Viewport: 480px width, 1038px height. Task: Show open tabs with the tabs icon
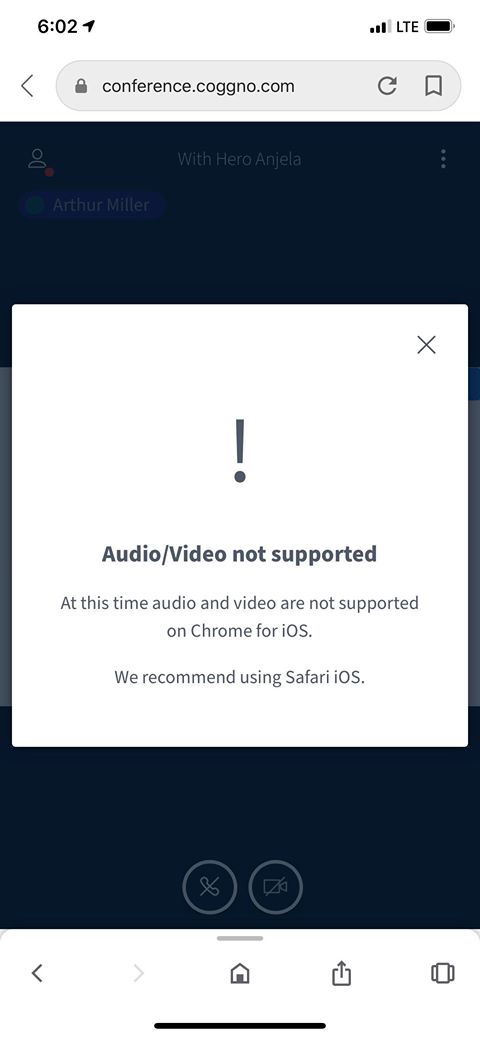[x=442, y=972]
